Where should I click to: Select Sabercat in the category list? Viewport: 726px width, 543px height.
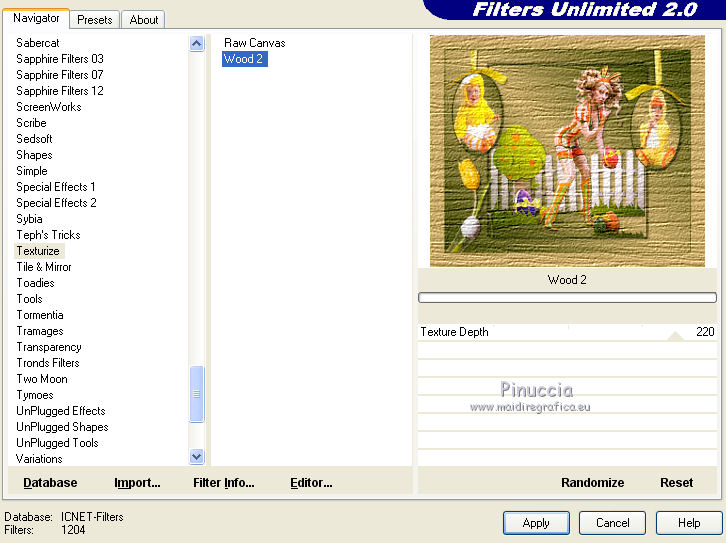(x=38, y=43)
